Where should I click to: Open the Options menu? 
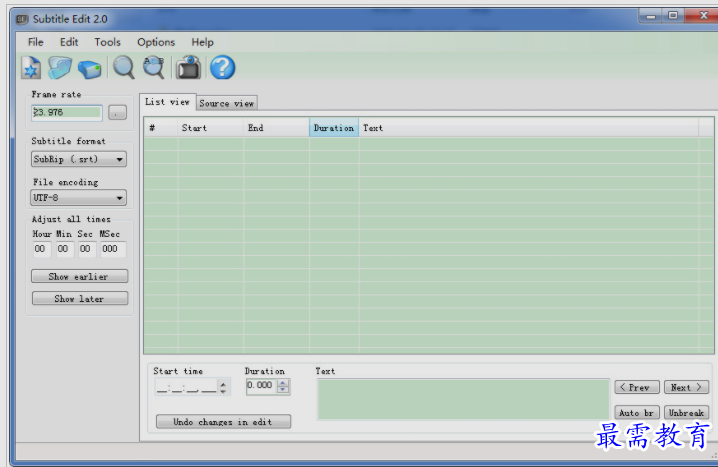tap(156, 42)
